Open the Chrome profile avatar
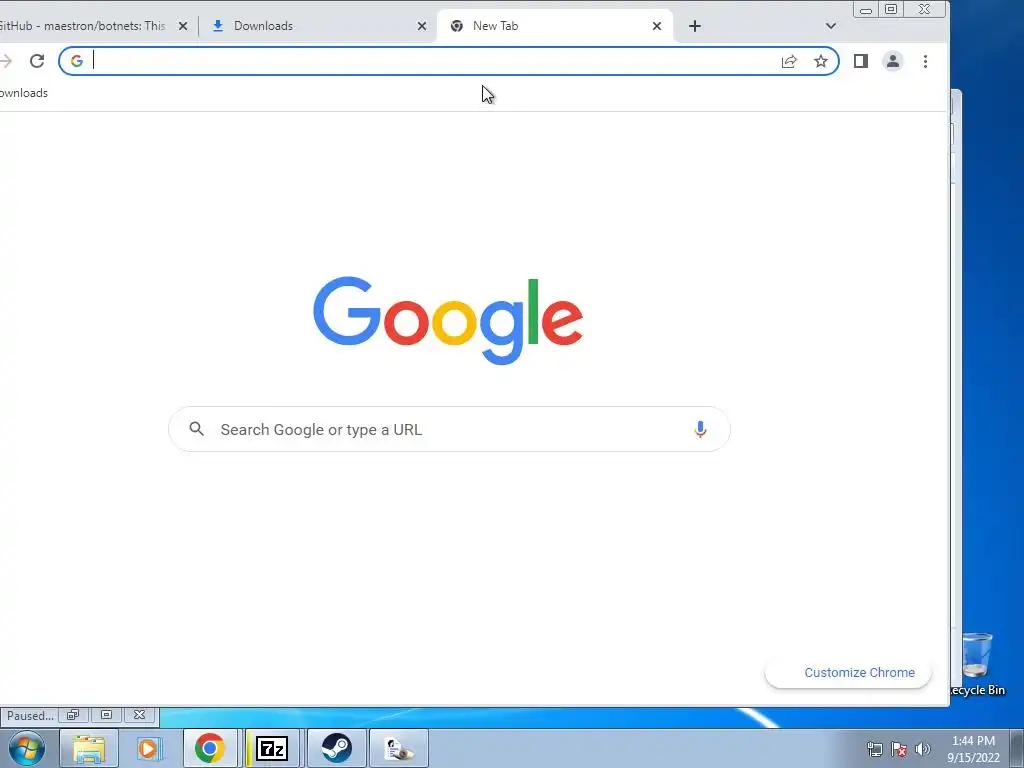The image size is (1024, 768). (893, 61)
